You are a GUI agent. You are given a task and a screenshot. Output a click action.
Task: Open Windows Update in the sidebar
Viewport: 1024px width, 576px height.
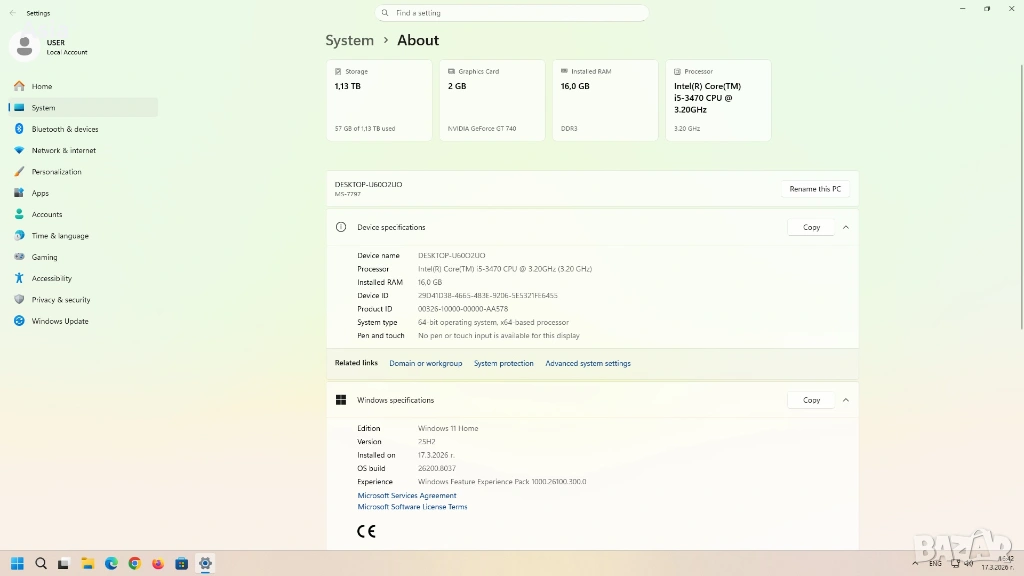click(59, 321)
